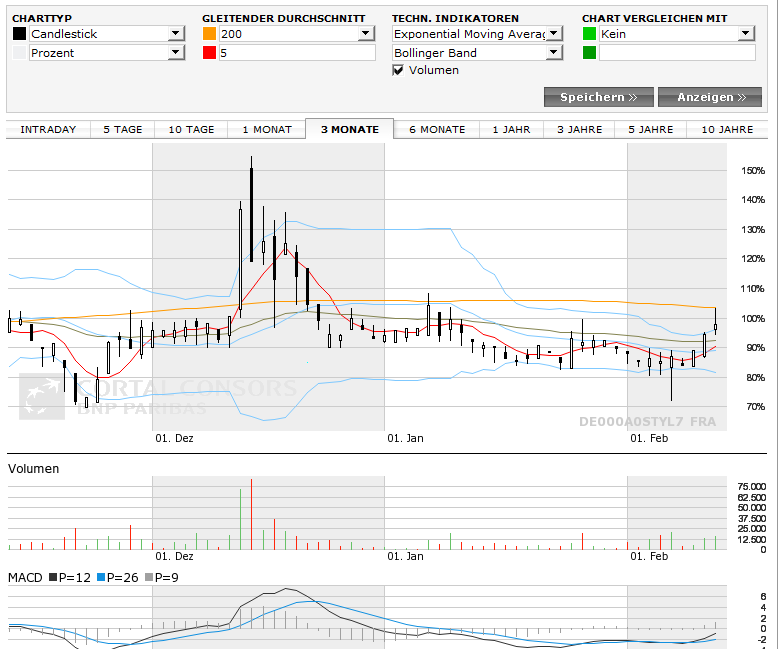
Task: Switch to the INTRADAY tab
Action: tap(48, 130)
